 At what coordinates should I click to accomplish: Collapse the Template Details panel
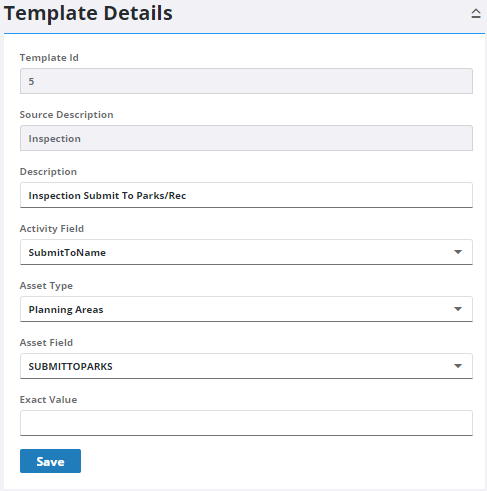[476, 14]
